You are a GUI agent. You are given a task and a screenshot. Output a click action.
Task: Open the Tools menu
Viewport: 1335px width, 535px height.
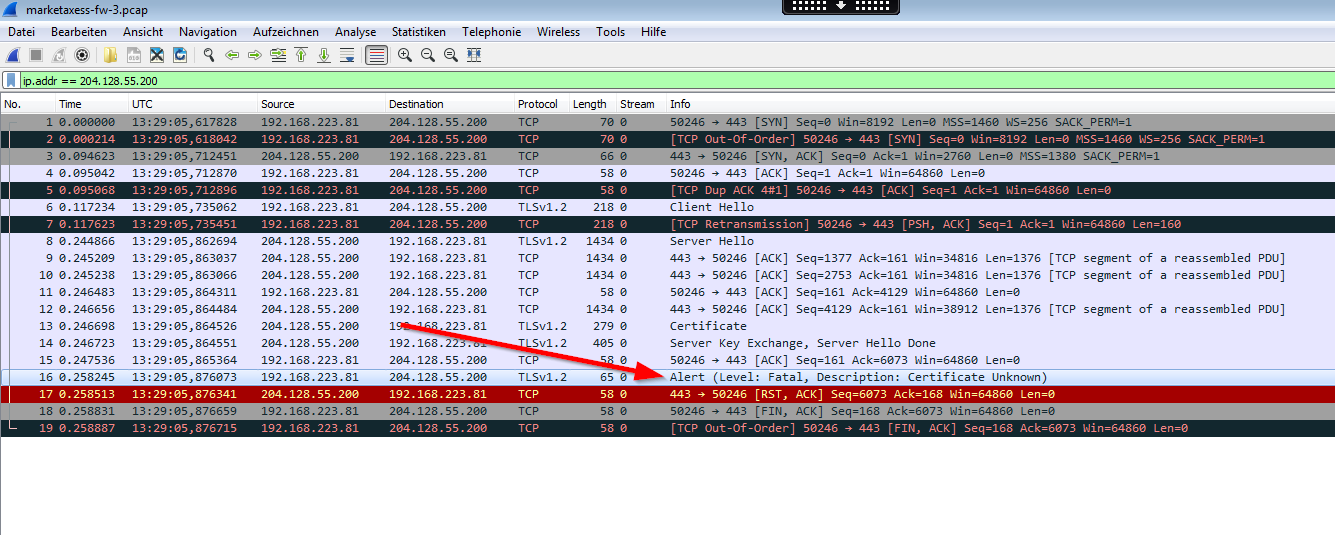coord(611,32)
